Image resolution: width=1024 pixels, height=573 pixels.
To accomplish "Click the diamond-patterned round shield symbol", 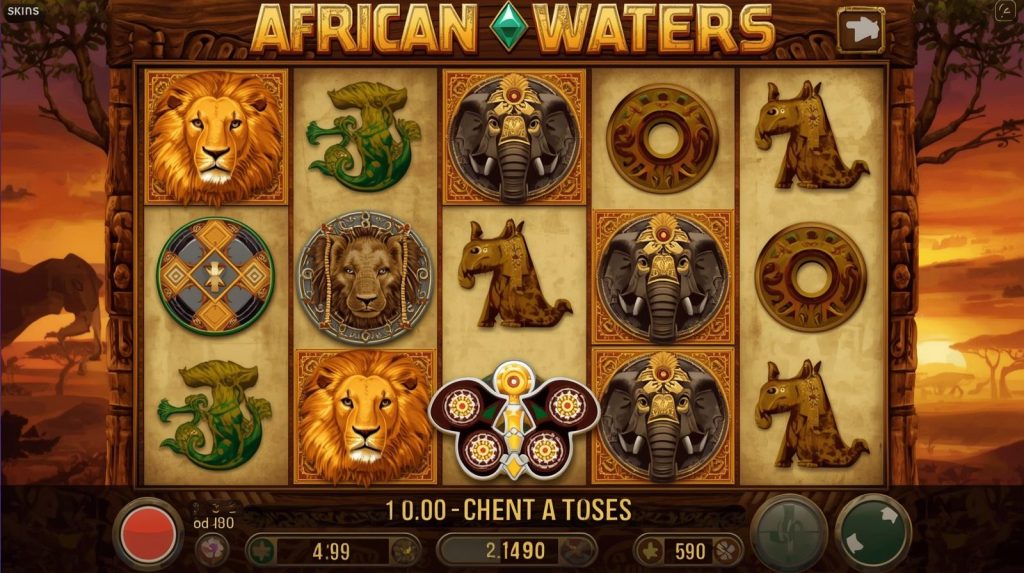I will (x=216, y=276).
